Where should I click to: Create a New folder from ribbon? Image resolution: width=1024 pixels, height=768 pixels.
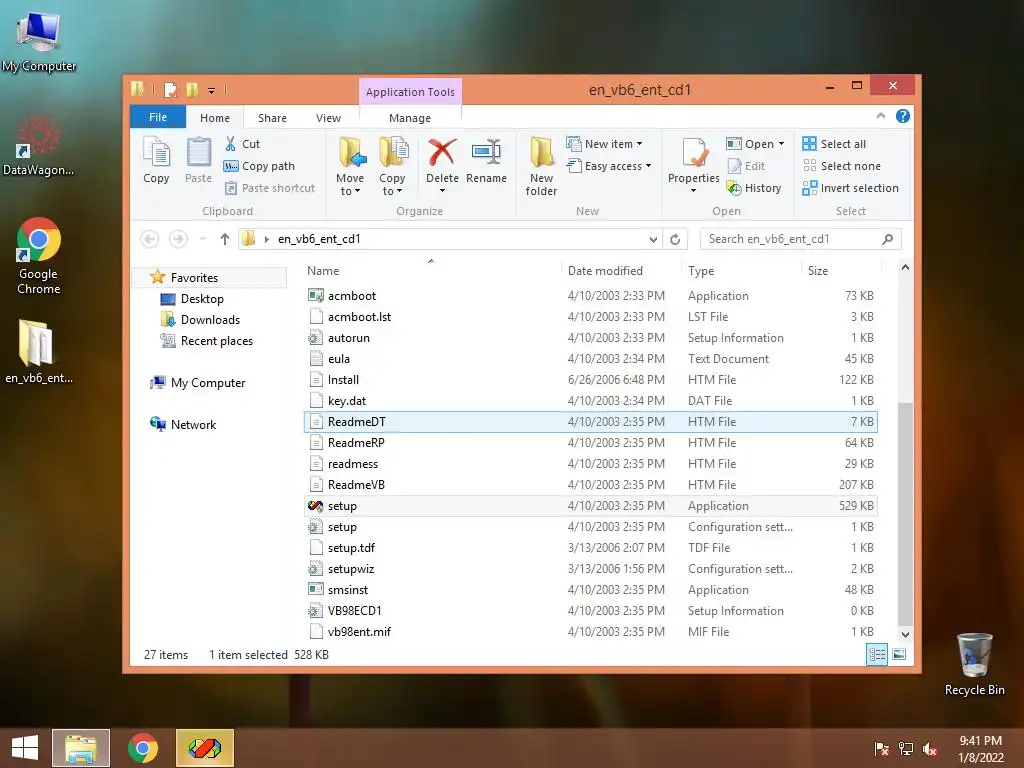tap(541, 166)
